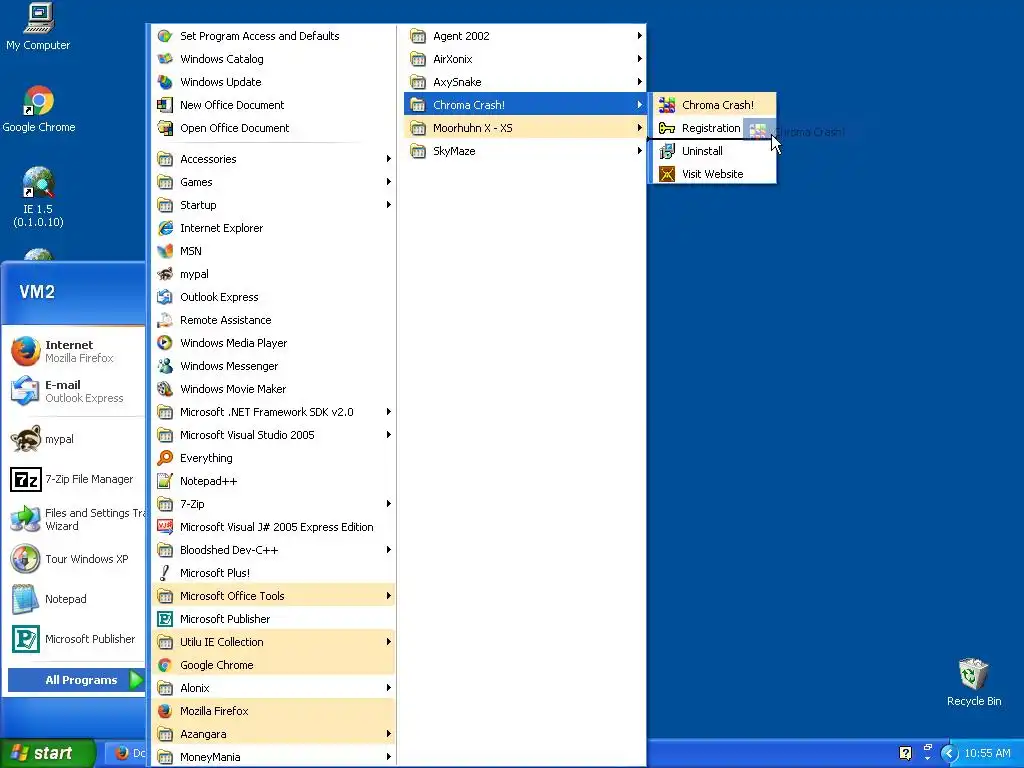
Task: Launch mypal from pinned Start list
Action: (x=73, y=439)
